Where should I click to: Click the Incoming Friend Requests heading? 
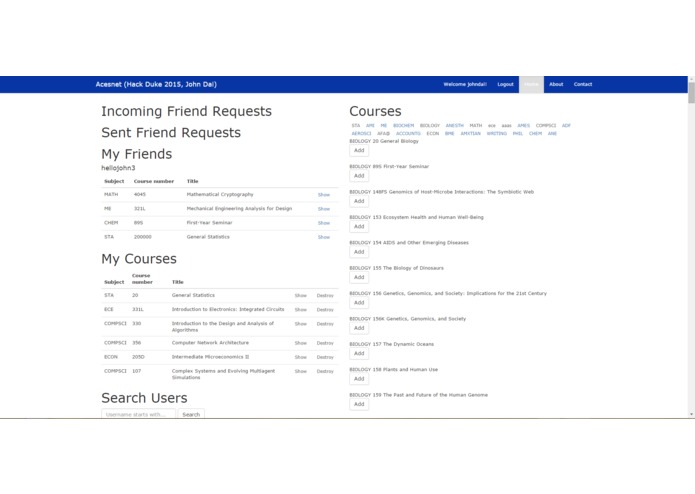[186, 111]
